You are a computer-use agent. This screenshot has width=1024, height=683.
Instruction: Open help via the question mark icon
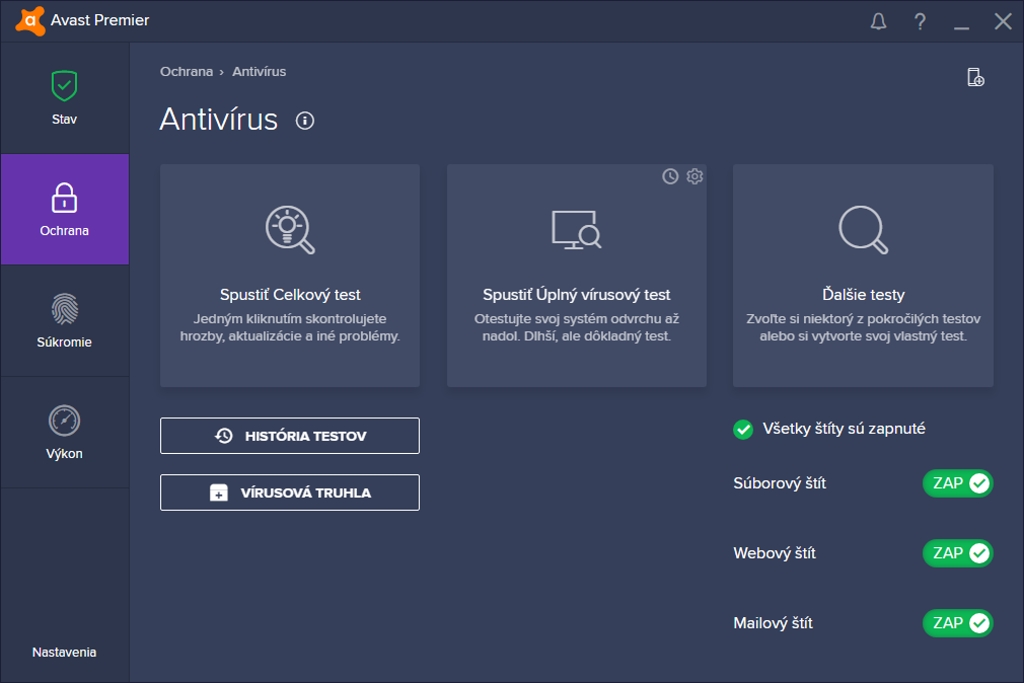click(x=920, y=21)
